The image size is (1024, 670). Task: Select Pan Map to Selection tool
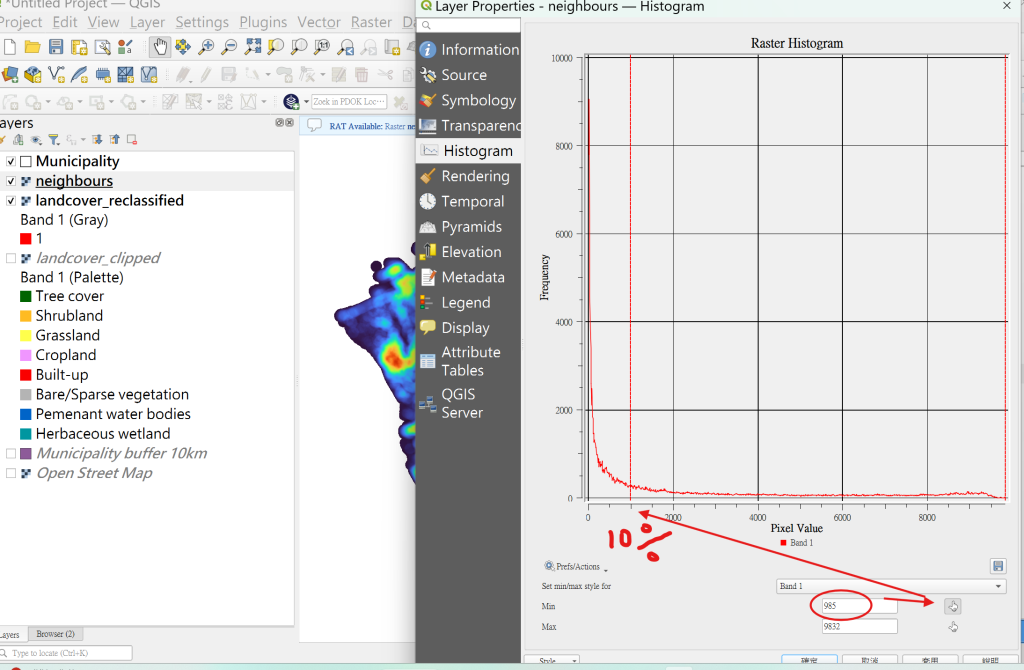(x=183, y=47)
